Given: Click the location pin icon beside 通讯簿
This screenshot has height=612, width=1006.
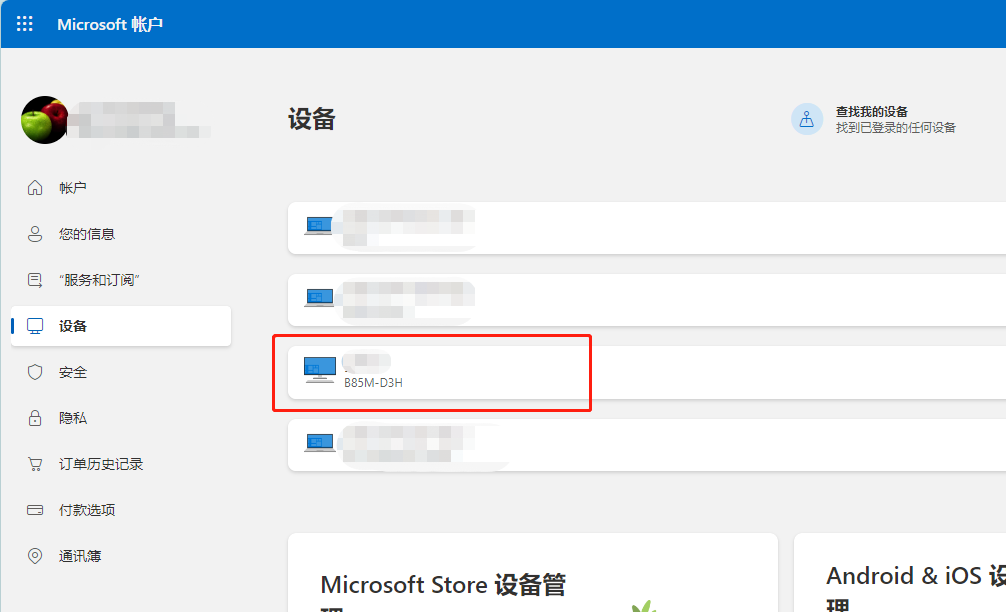Looking at the screenshot, I should (x=35, y=556).
